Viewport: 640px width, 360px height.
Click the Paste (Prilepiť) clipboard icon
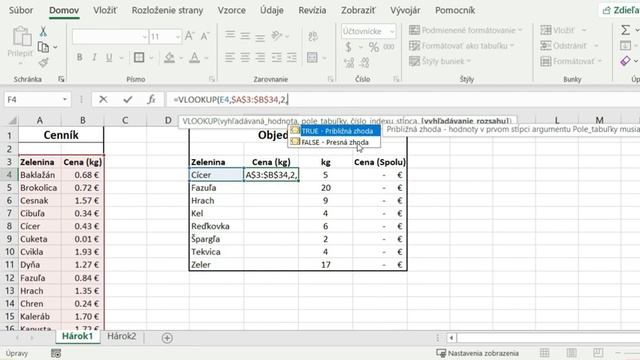click(x=21, y=37)
